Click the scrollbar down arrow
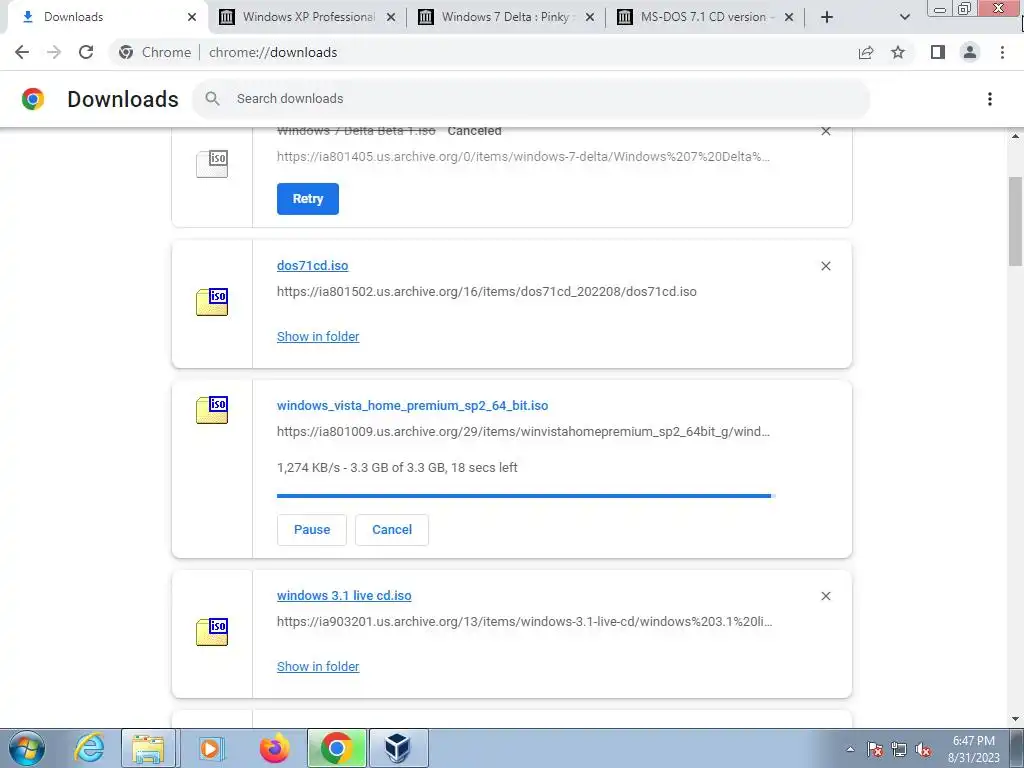This screenshot has height=768, width=1024. click(1016, 719)
